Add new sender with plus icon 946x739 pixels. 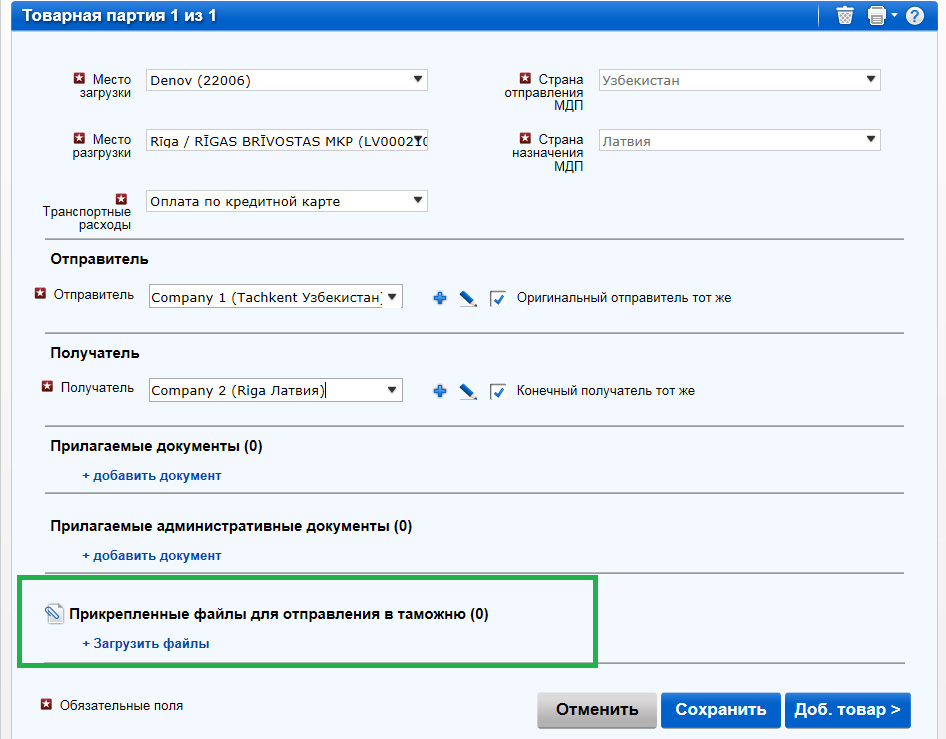click(x=439, y=298)
